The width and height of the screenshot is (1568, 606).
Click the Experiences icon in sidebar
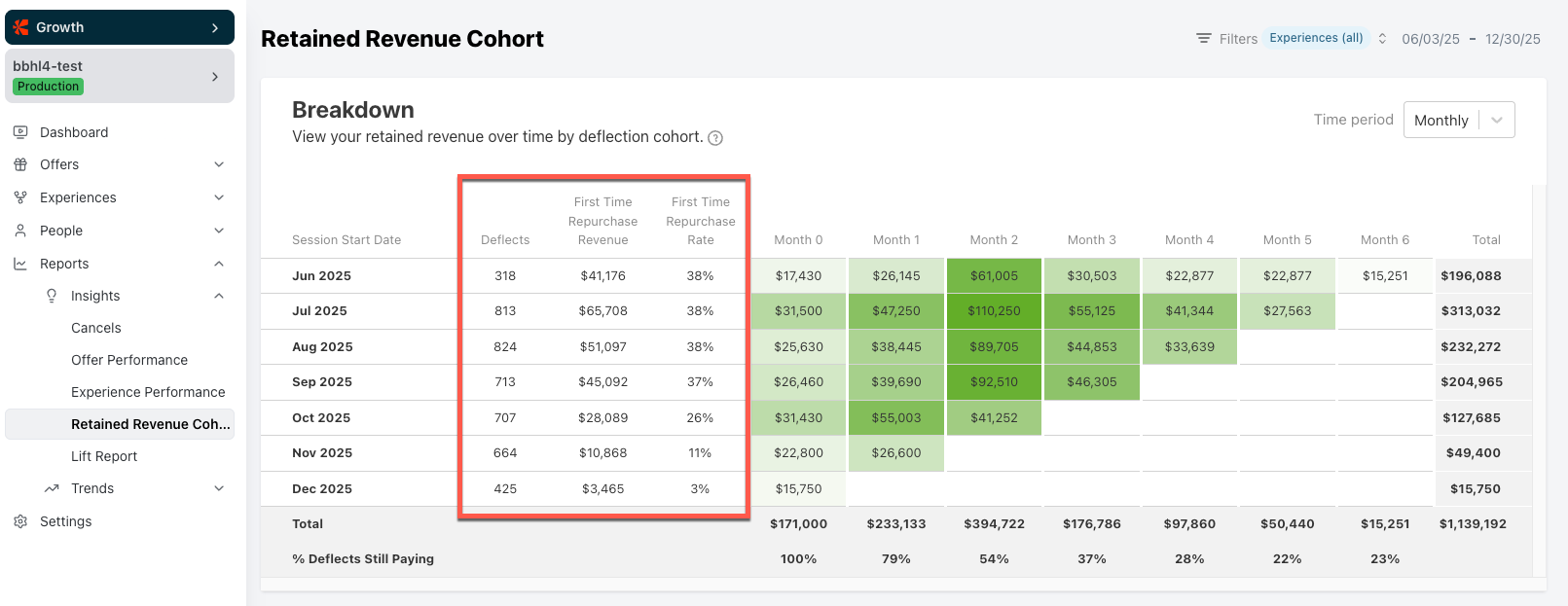pos(20,197)
